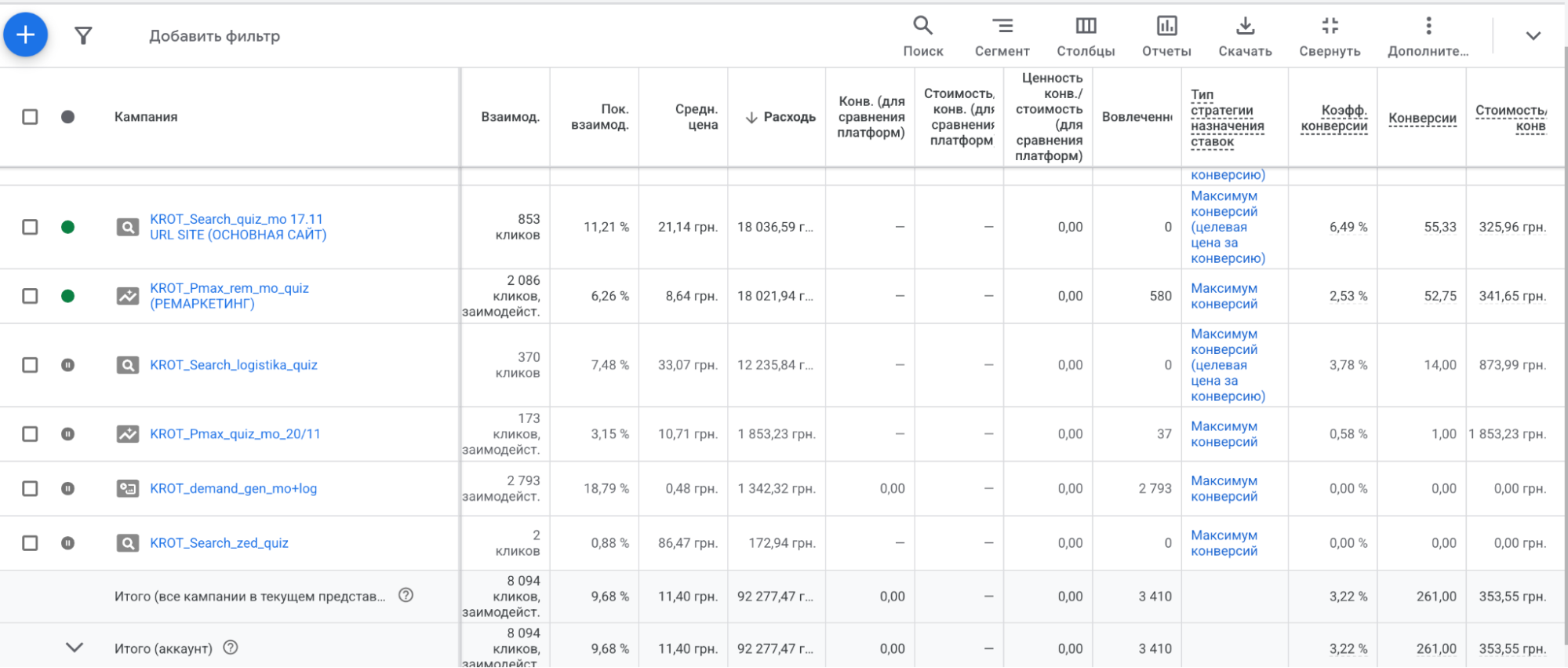Click the Свернуть collapse icon

pyautogui.click(x=1330, y=36)
